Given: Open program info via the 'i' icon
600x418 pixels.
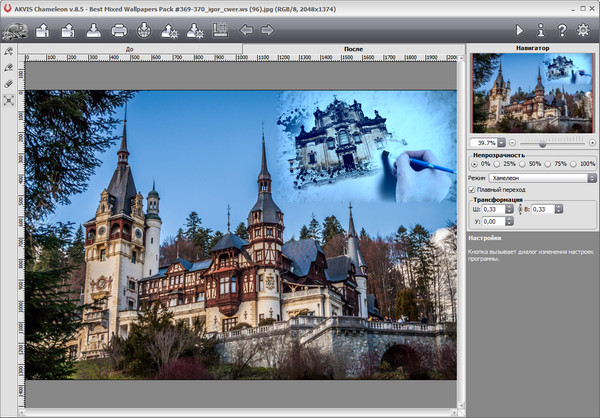Looking at the screenshot, I should (x=541, y=30).
